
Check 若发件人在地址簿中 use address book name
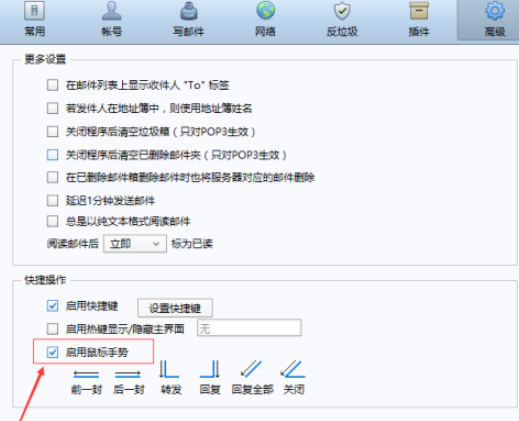(x=52, y=108)
